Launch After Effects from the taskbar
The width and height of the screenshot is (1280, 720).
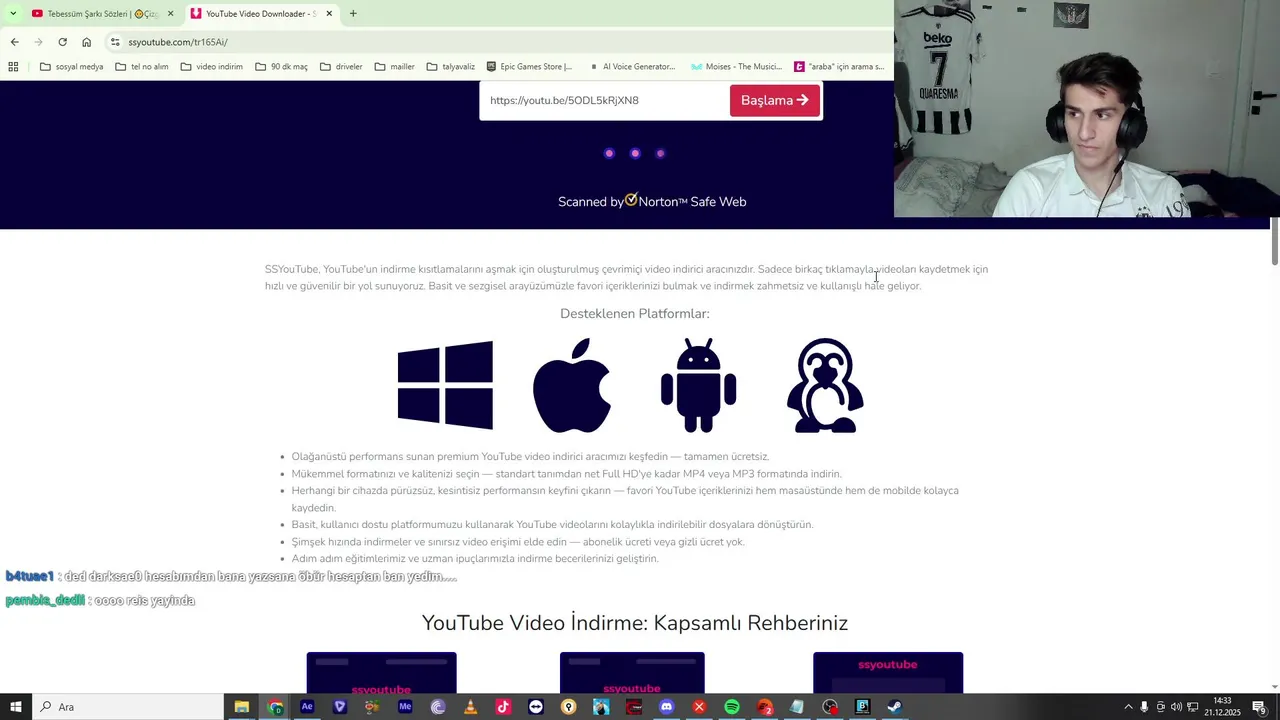click(307, 707)
